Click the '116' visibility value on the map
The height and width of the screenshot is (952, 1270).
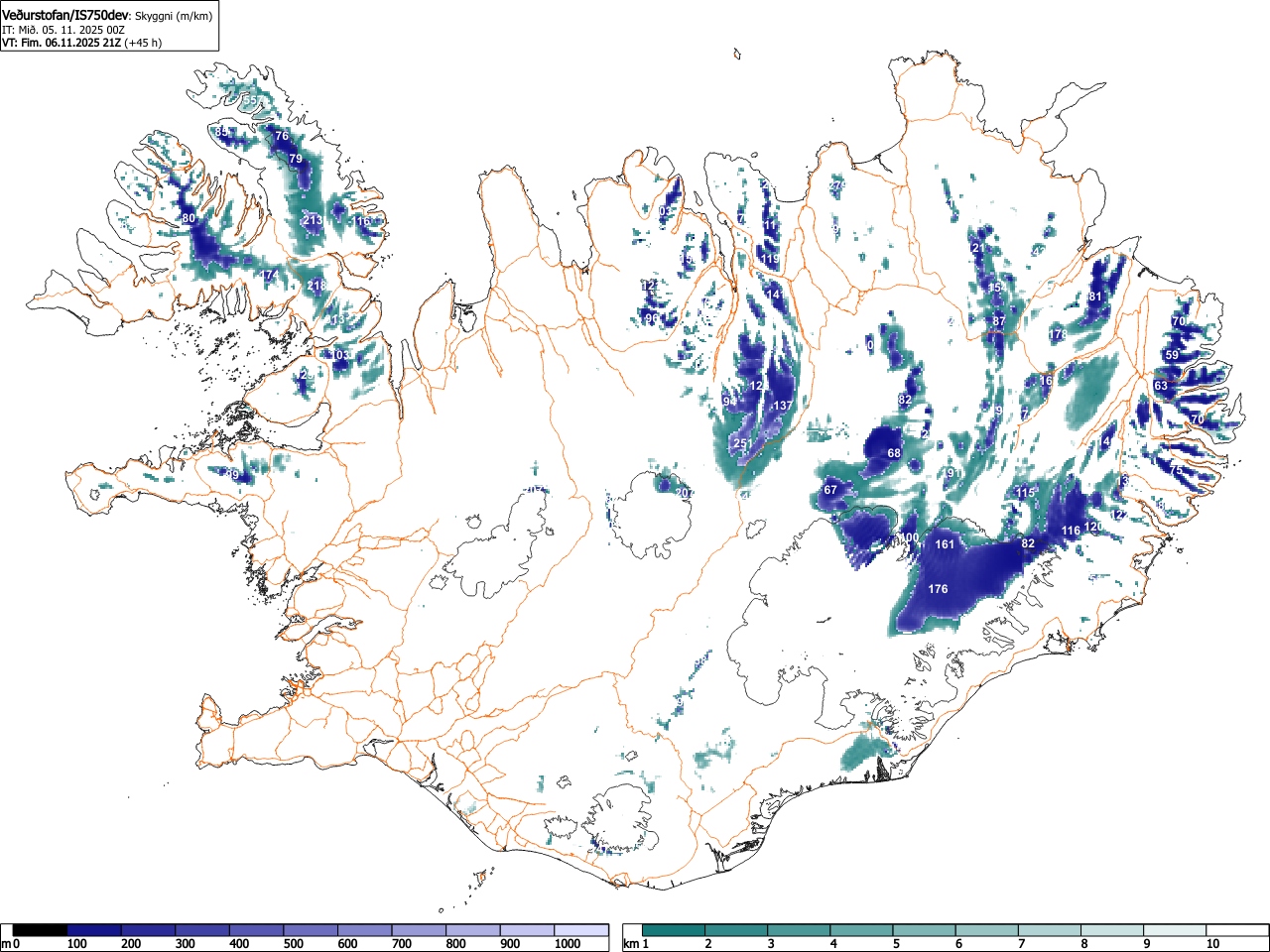1071,532
